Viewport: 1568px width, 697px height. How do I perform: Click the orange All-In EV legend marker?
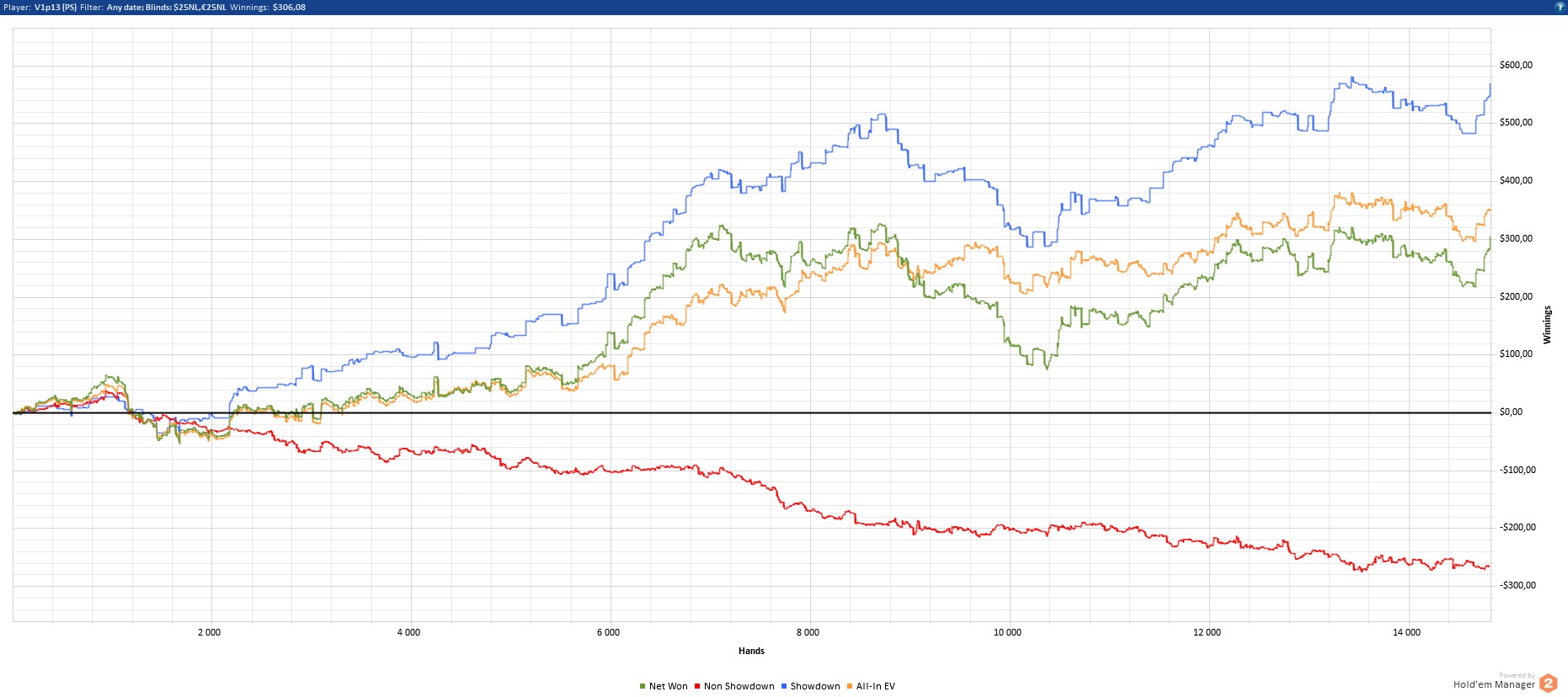pos(850,687)
